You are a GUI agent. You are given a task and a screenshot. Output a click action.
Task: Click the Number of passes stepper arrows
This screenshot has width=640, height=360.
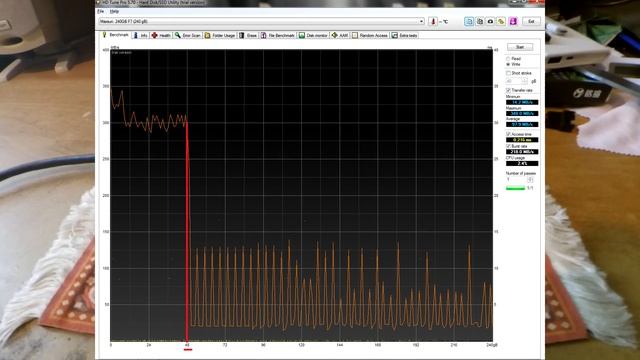[530, 180]
